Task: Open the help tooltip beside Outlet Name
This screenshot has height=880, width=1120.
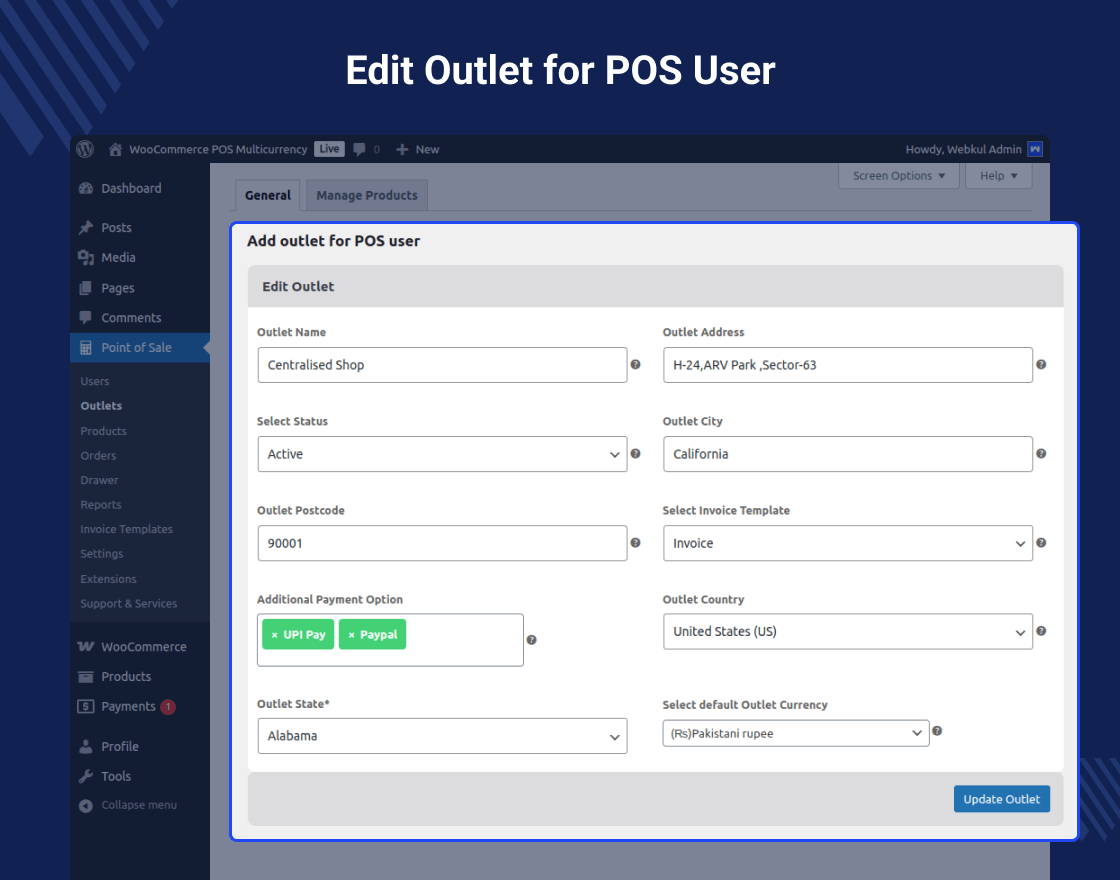Action: (636, 365)
